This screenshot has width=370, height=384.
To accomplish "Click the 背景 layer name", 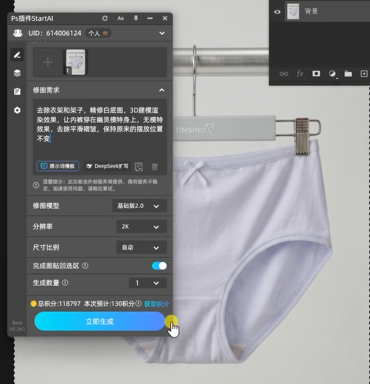I will (311, 12).
